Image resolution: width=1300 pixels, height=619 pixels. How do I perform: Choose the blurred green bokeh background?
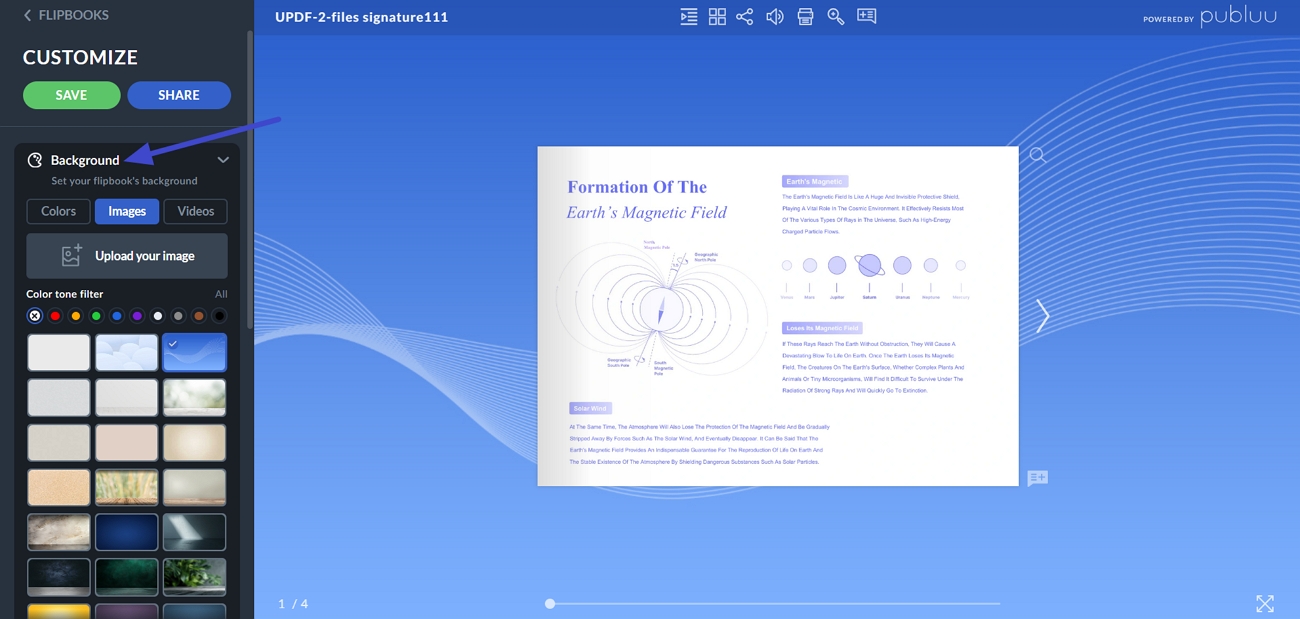click(195, 397)
